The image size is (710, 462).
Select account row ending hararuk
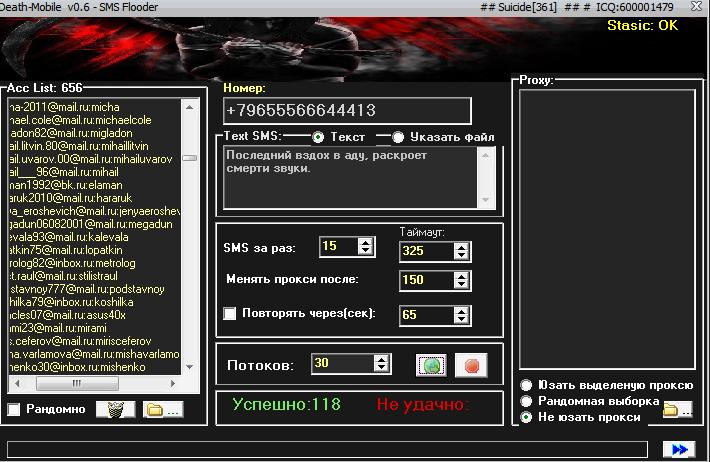pyautogui.click(x=95, y=198)
